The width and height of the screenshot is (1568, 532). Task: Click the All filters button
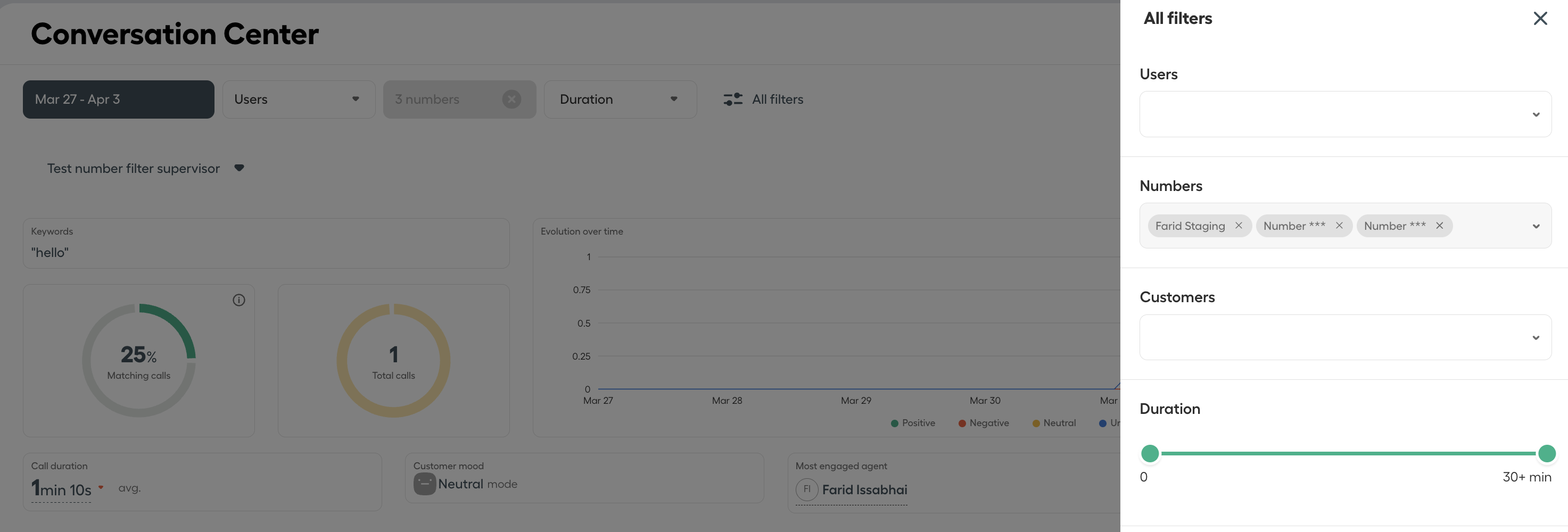(763, 99)
